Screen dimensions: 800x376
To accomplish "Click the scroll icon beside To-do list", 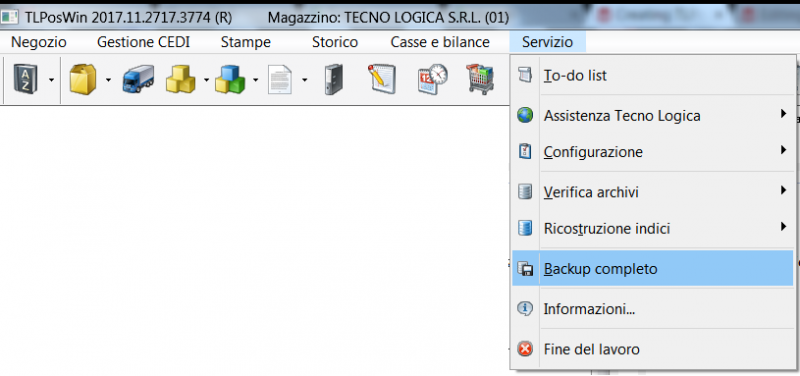I will 524,75.
